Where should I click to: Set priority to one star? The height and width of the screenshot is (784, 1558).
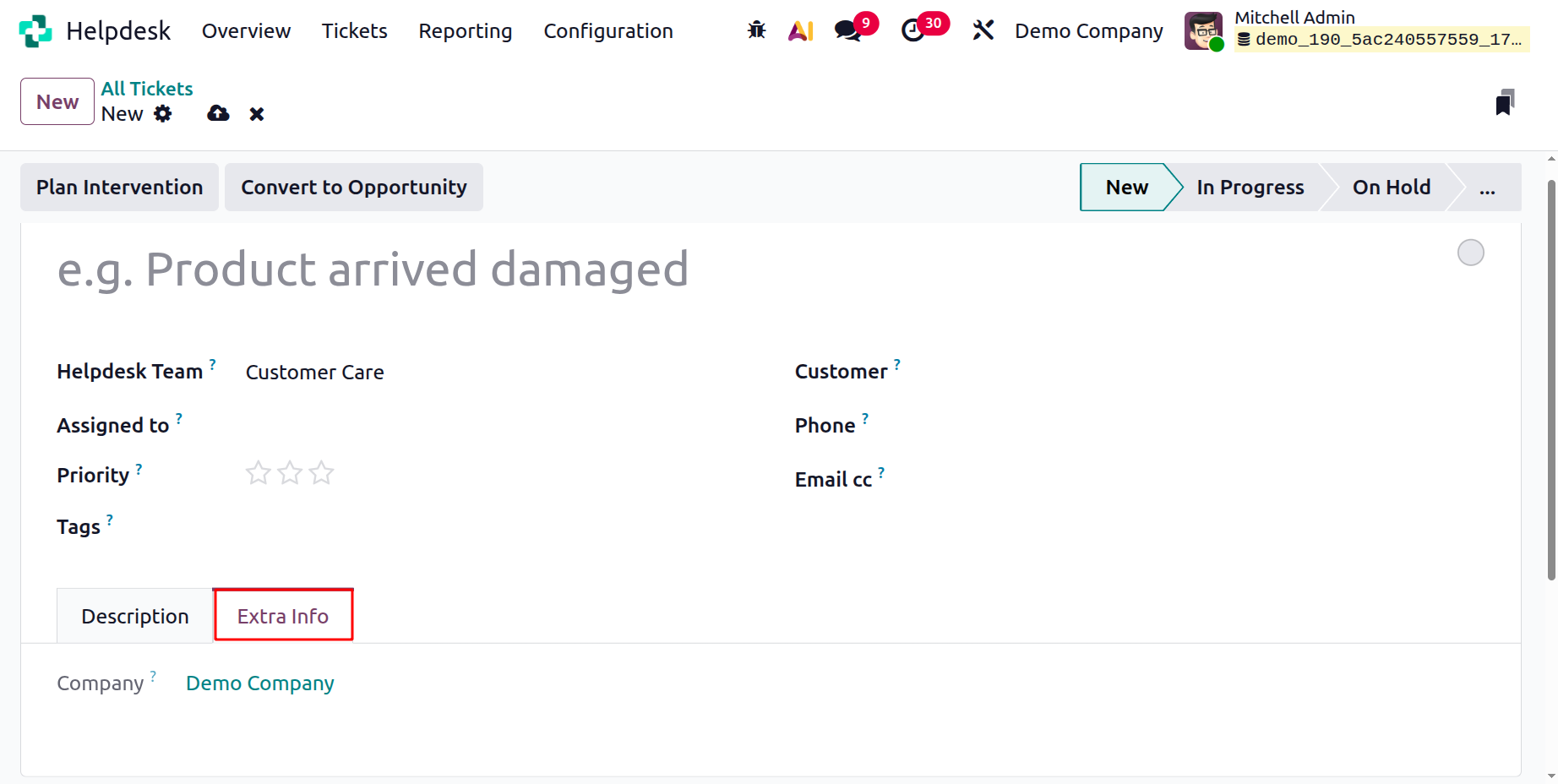pyautogui.click(x=258, y=473)
